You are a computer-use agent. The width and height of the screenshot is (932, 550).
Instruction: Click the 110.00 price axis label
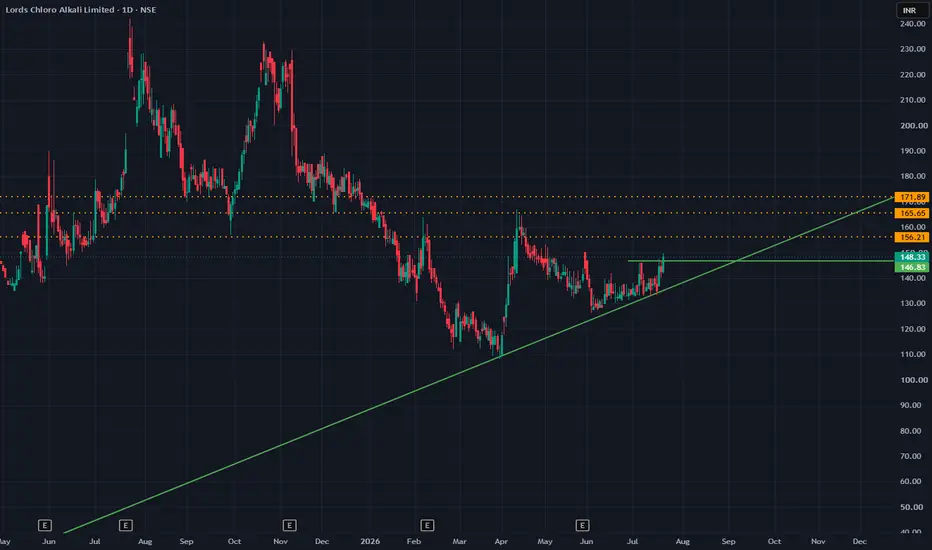pos(913,354)
